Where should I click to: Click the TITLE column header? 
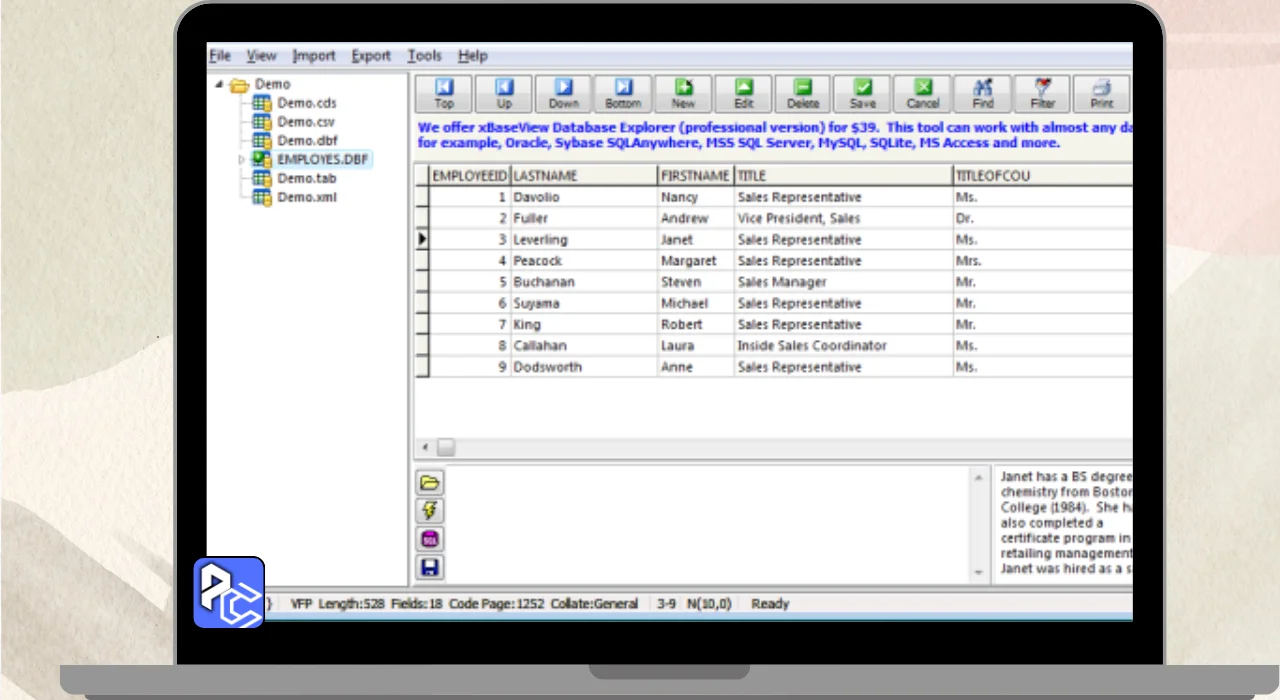pyautogui.click(x=842, y=176)
